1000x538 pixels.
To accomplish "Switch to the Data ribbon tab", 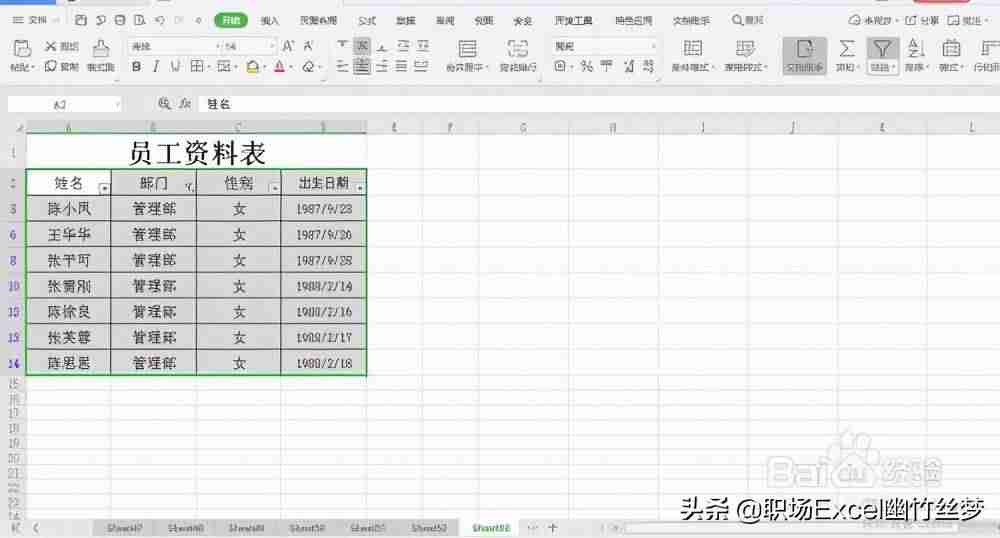I will coord(406,20).
